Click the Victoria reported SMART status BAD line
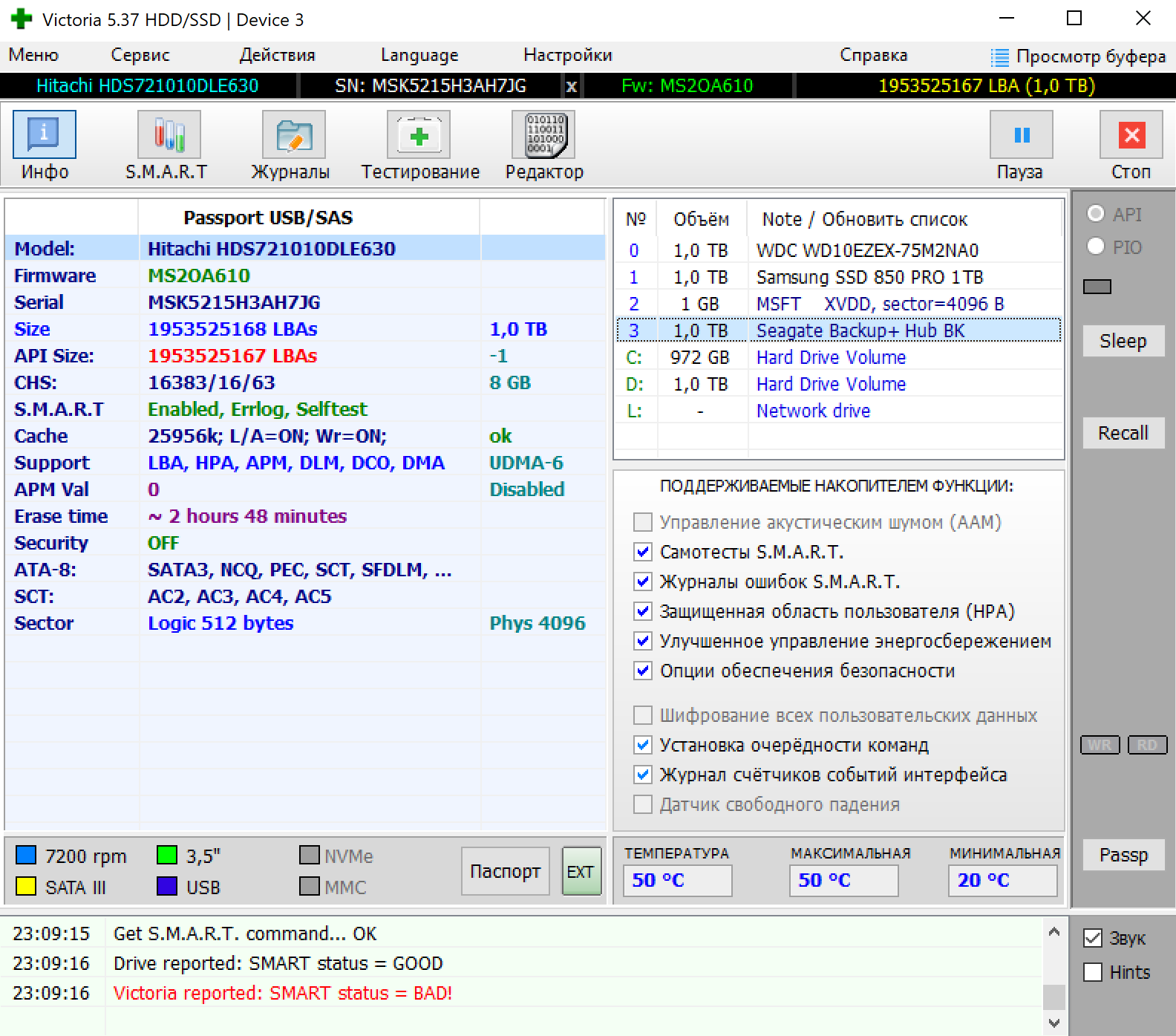1176x1036 pixels. [283, 993]
